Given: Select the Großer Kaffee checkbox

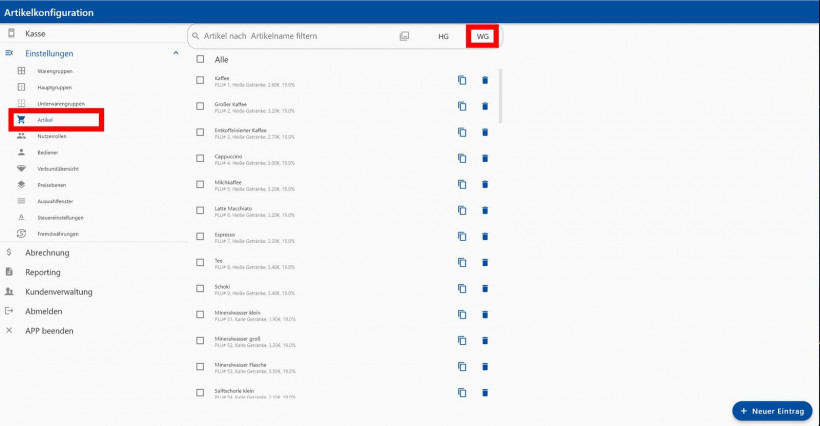Looking at the screenshot, I should [200, 106].
